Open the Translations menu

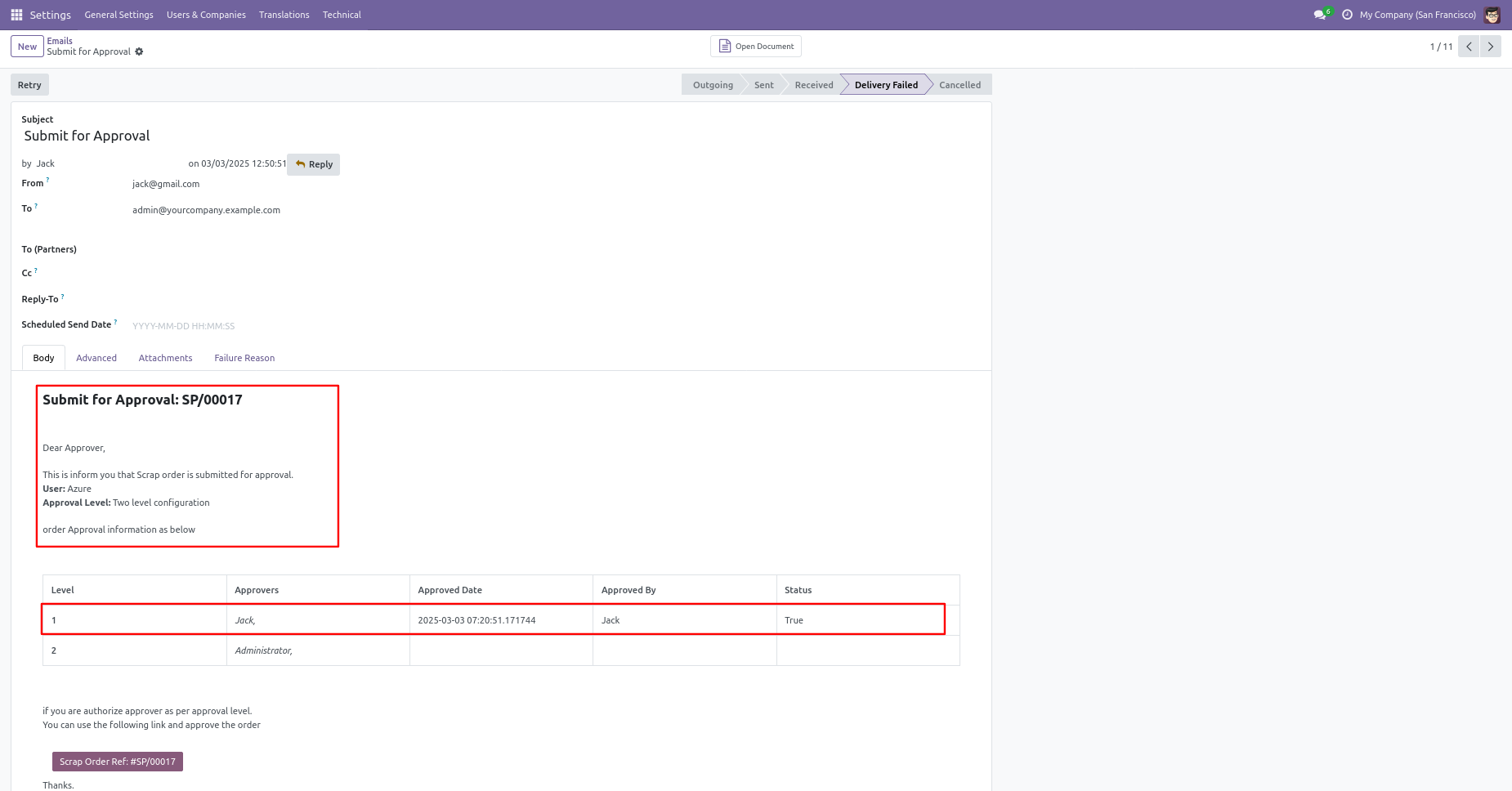pos(284,15)
